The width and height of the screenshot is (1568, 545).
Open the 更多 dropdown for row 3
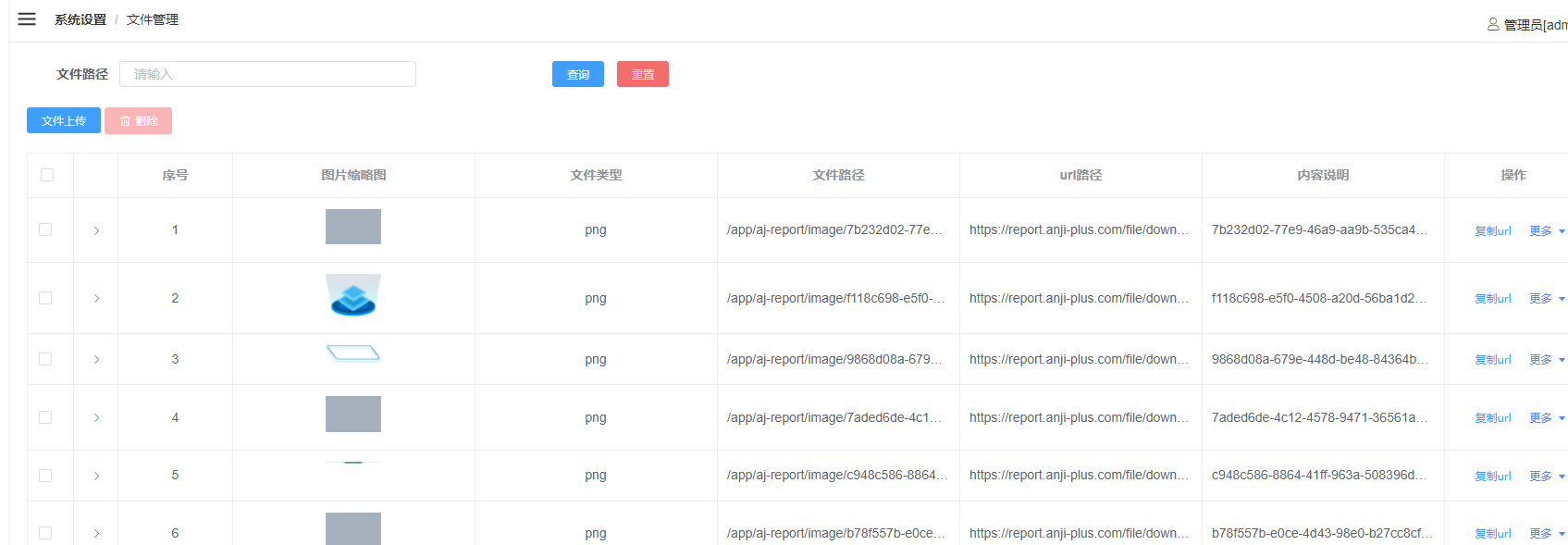tap(1547, 360)
